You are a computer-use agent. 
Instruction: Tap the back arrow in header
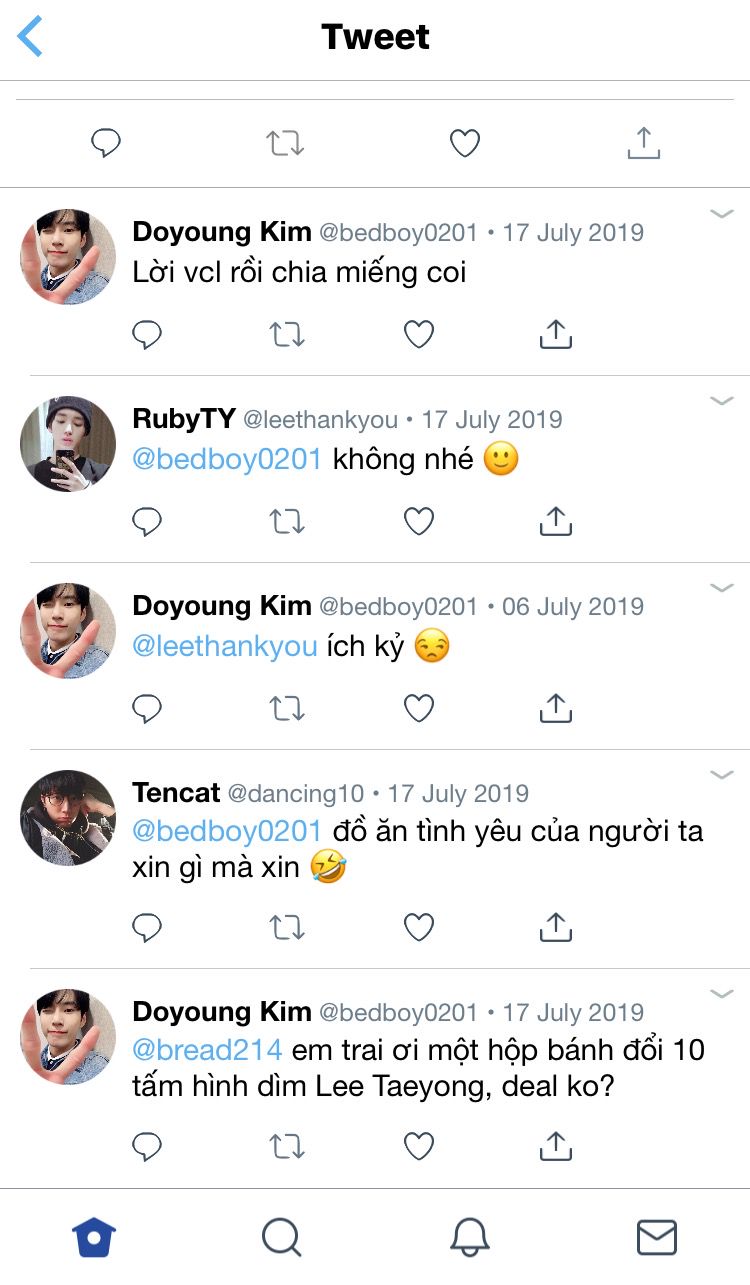(31, 37)
